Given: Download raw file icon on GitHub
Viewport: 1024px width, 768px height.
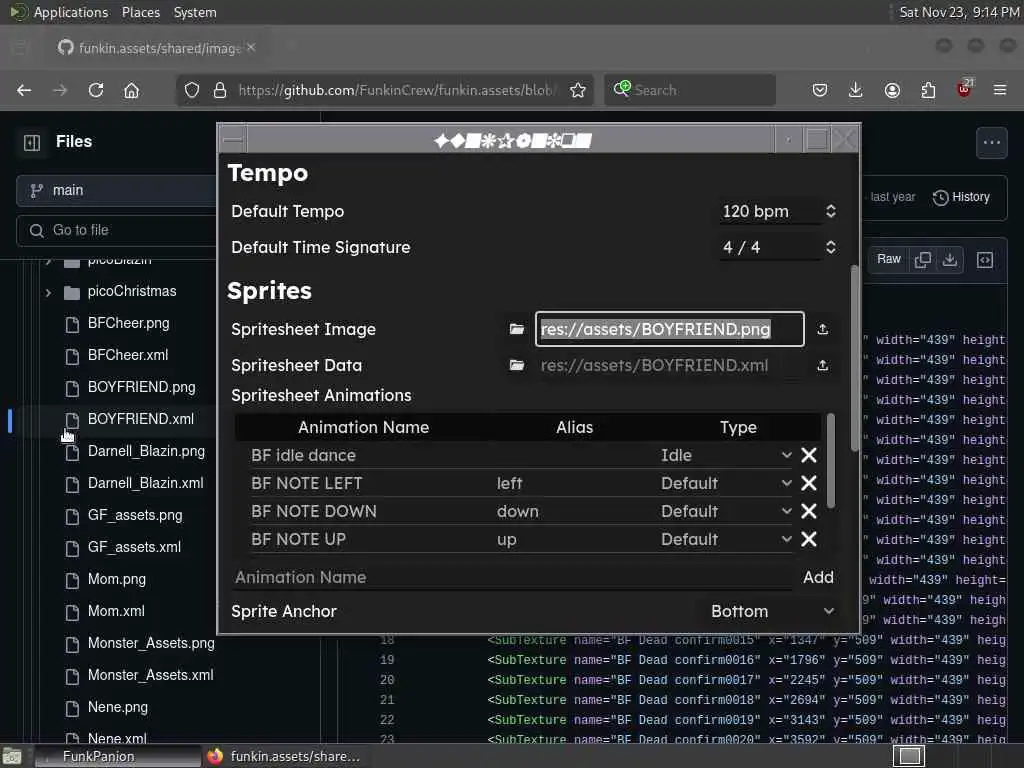Looking at the screenshot, I should click(x=950, y=260).
